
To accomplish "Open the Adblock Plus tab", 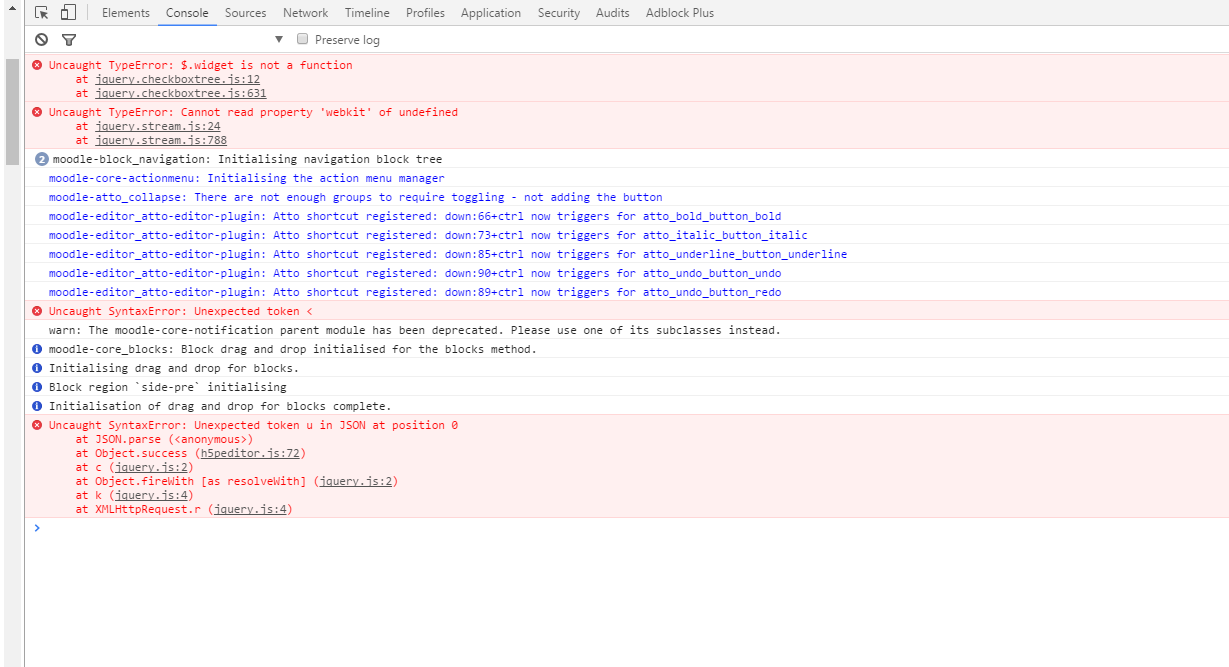I will coord(680,13).
